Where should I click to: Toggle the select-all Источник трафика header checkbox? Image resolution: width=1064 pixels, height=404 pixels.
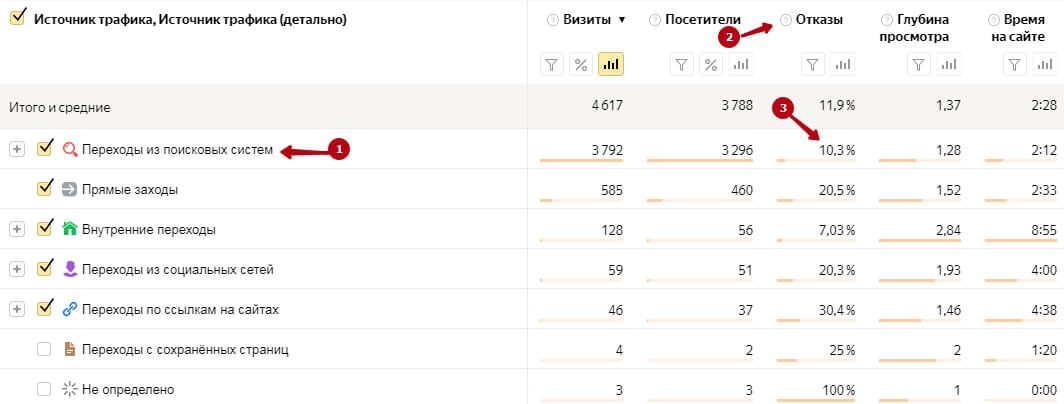pyautogui.click(x=18, y=18)
